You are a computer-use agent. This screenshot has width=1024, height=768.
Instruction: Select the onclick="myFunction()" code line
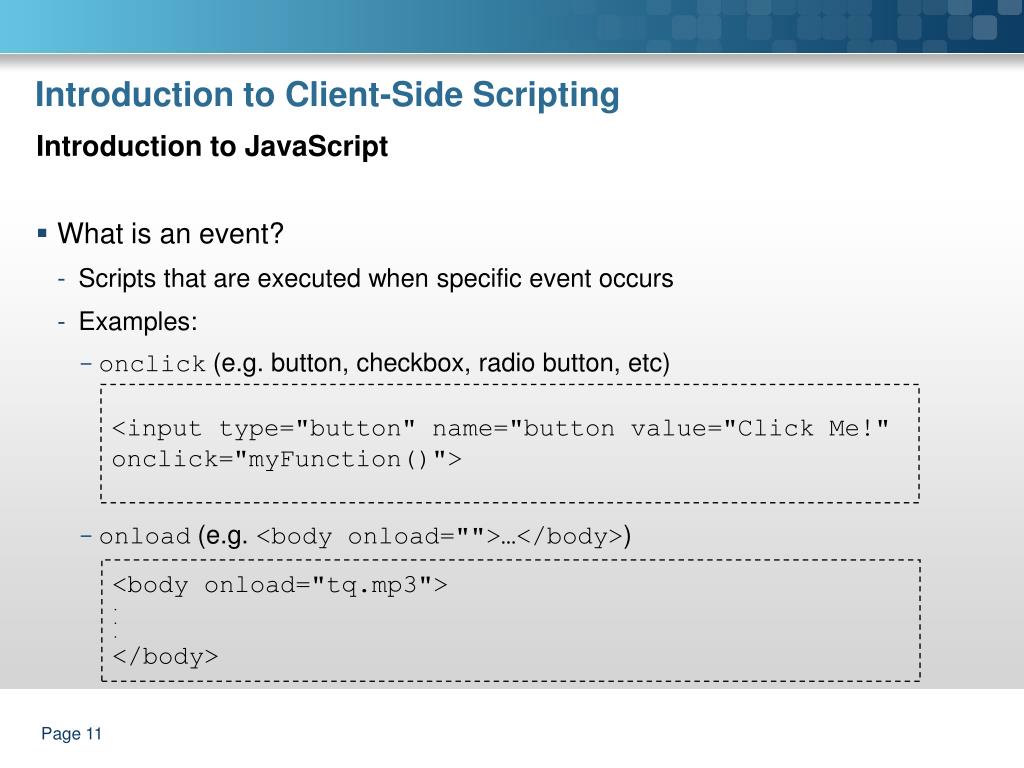point(287,460)
